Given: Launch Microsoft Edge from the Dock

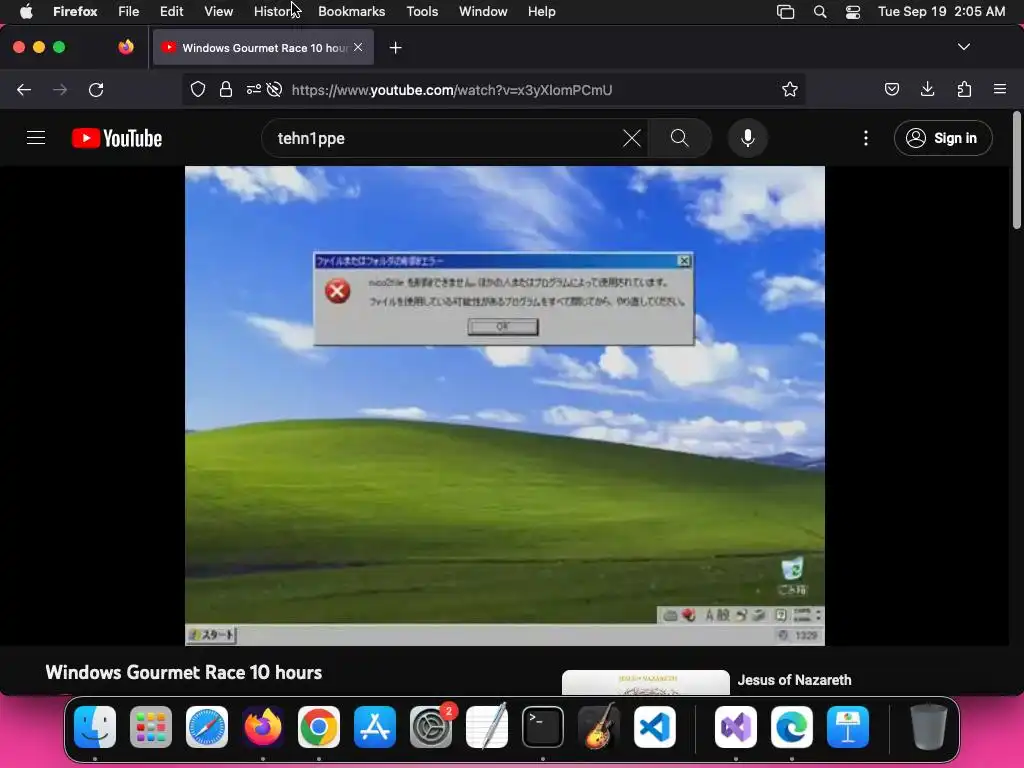Looking at the screenshot, I should [x=792, y=727].
